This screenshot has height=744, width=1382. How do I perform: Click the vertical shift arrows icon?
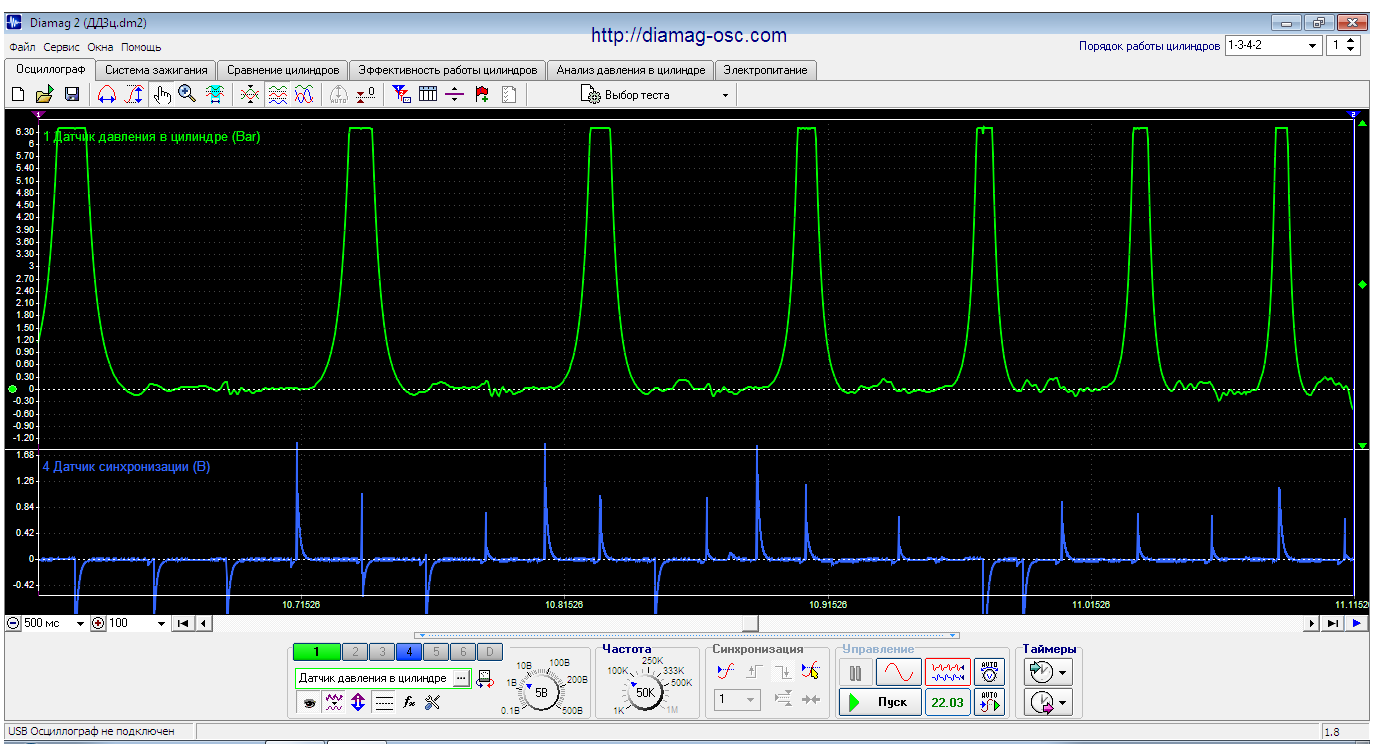pyautogui.click(x=358, y=703)
